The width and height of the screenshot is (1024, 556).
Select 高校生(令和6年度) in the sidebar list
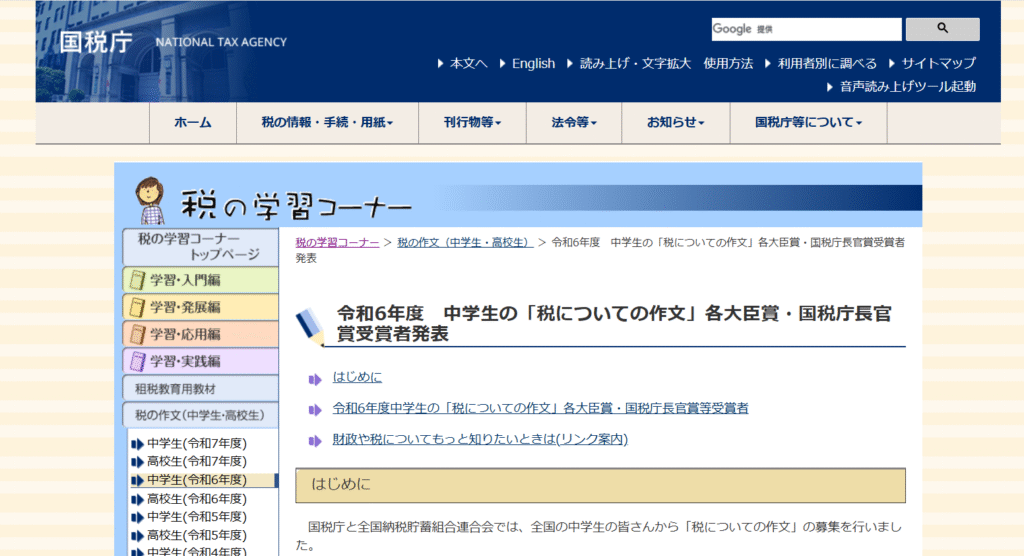tap(197, 499)
